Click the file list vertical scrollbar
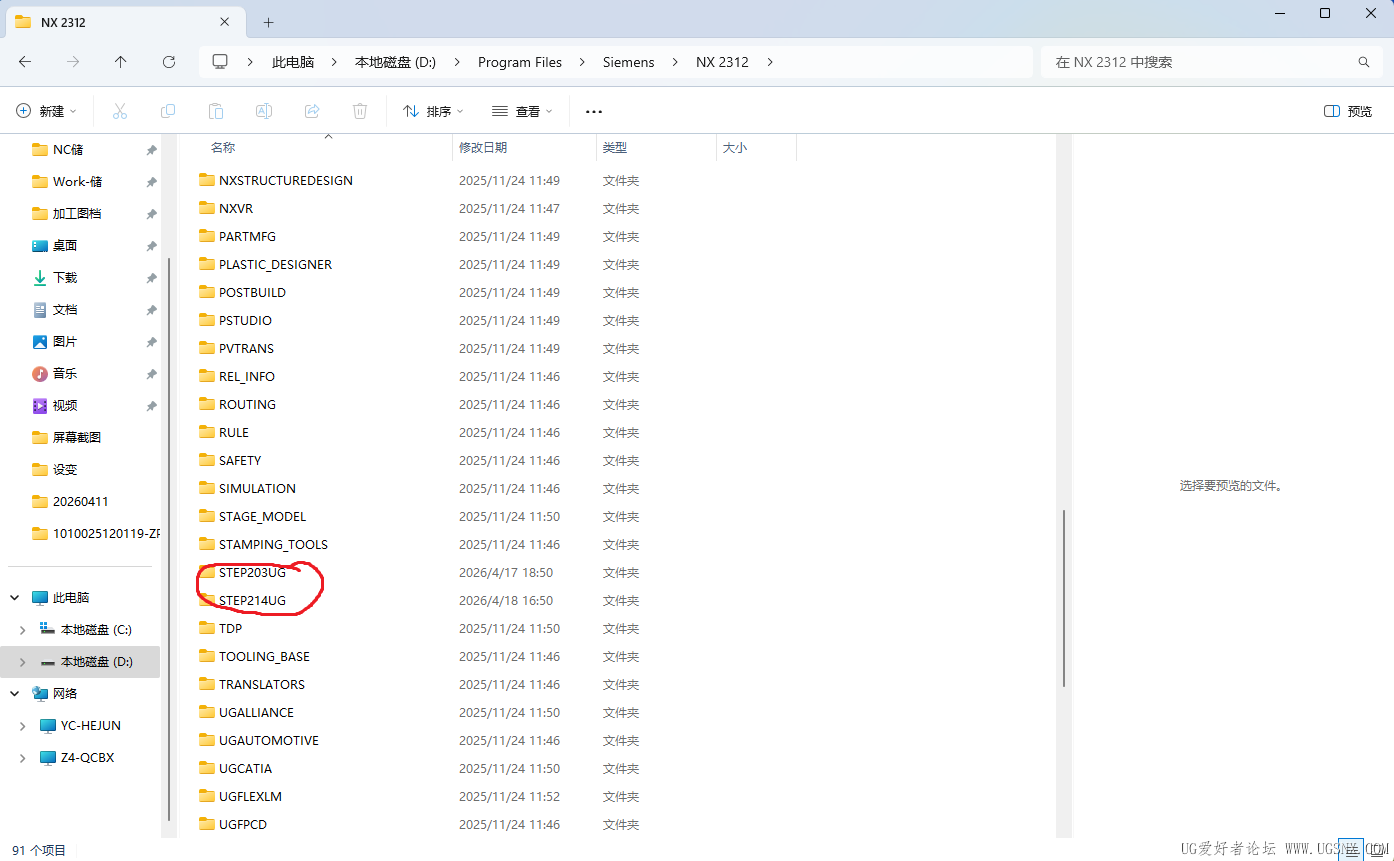This screenshot has width=1394, height=861. [1064, 598]
